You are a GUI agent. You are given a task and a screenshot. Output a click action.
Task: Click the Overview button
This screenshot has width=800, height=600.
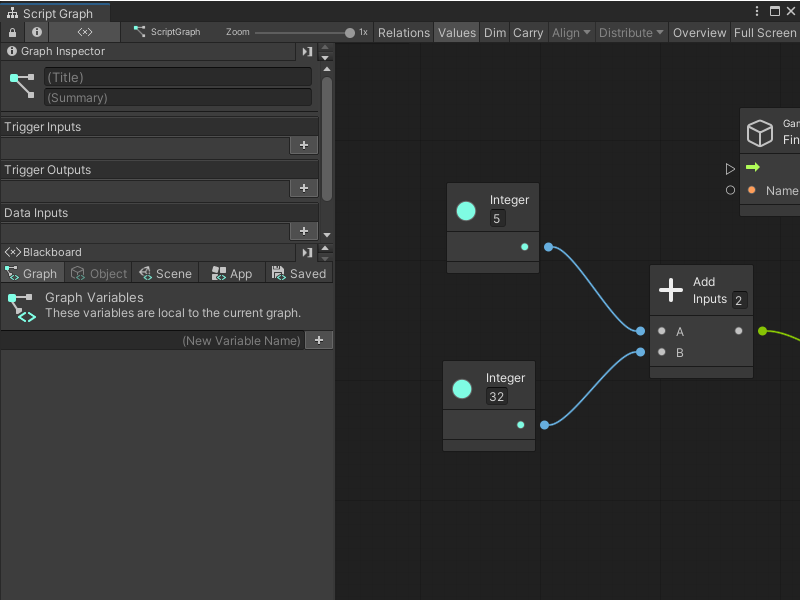point(699,32)
